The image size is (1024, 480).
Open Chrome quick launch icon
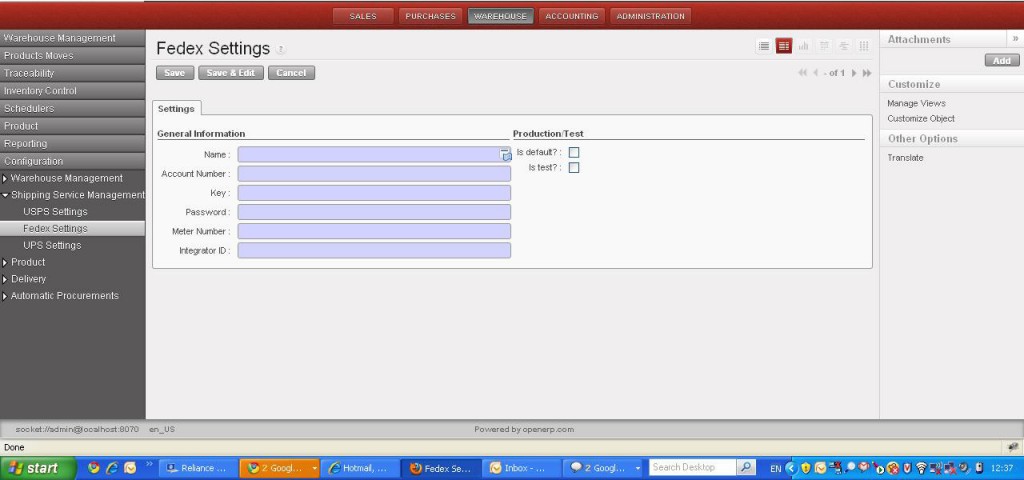(94, 468)
